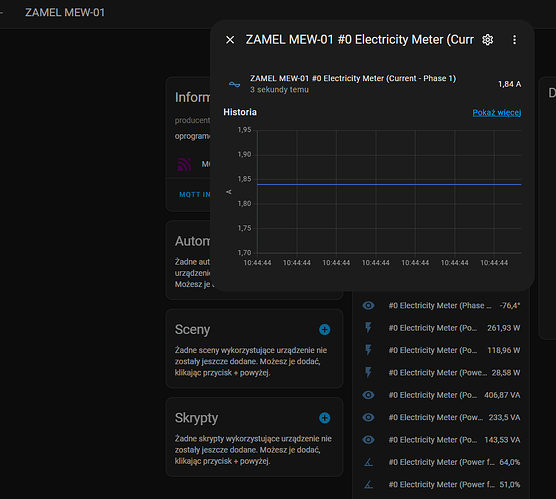Click entity name Current - Phase 1 row
Image resolution: width=556 pixels, height=499 pixels.
[x=353, y=78]
